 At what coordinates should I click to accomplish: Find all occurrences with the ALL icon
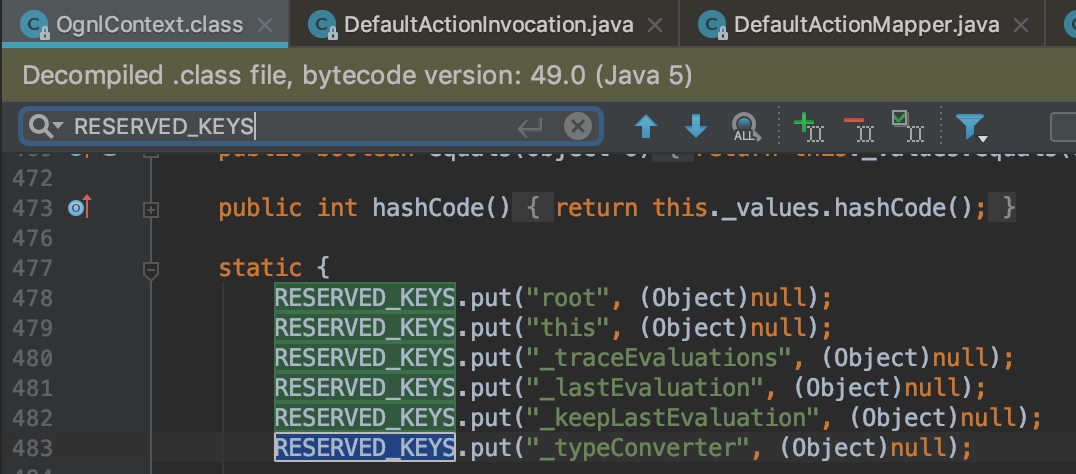pos(746,127)
